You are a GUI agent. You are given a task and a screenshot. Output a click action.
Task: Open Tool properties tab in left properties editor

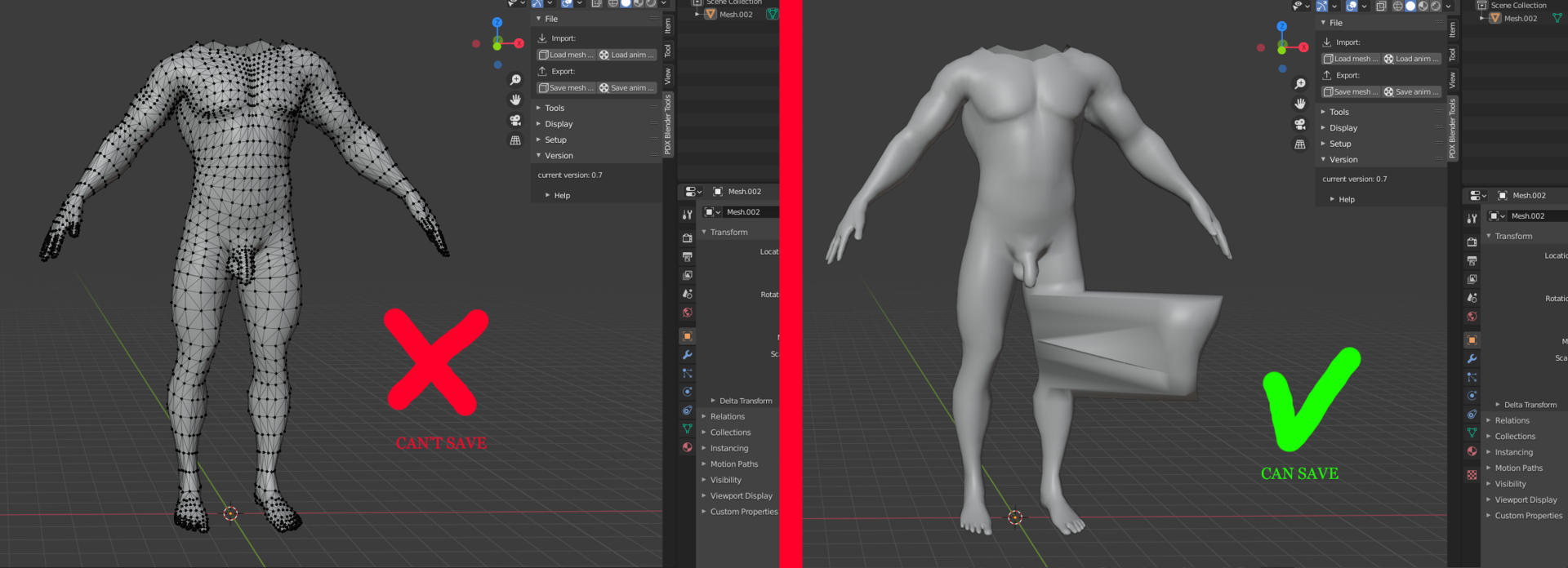(687, 215)
